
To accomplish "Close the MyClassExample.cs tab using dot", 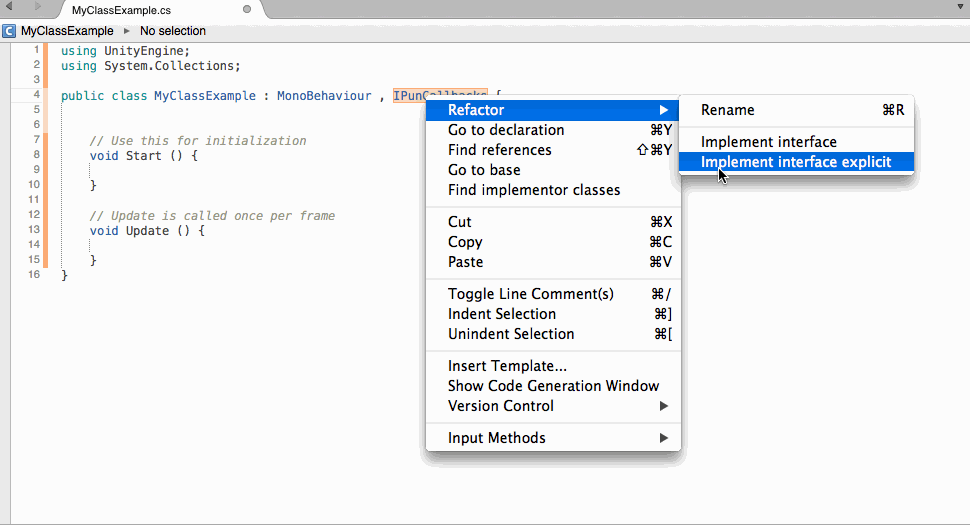I will (247, 9).
